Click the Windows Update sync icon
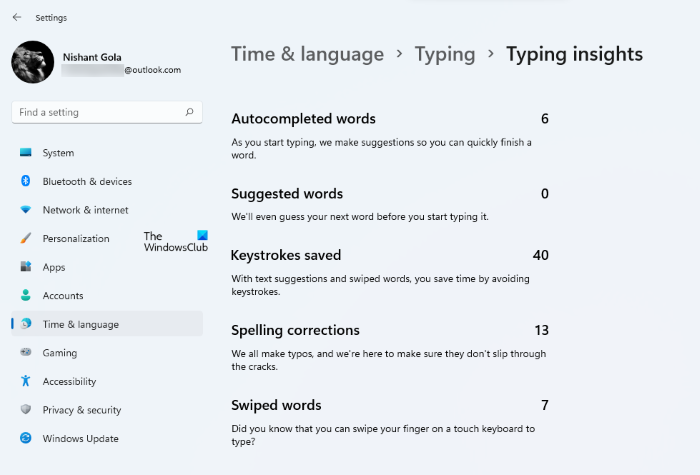 26,438
